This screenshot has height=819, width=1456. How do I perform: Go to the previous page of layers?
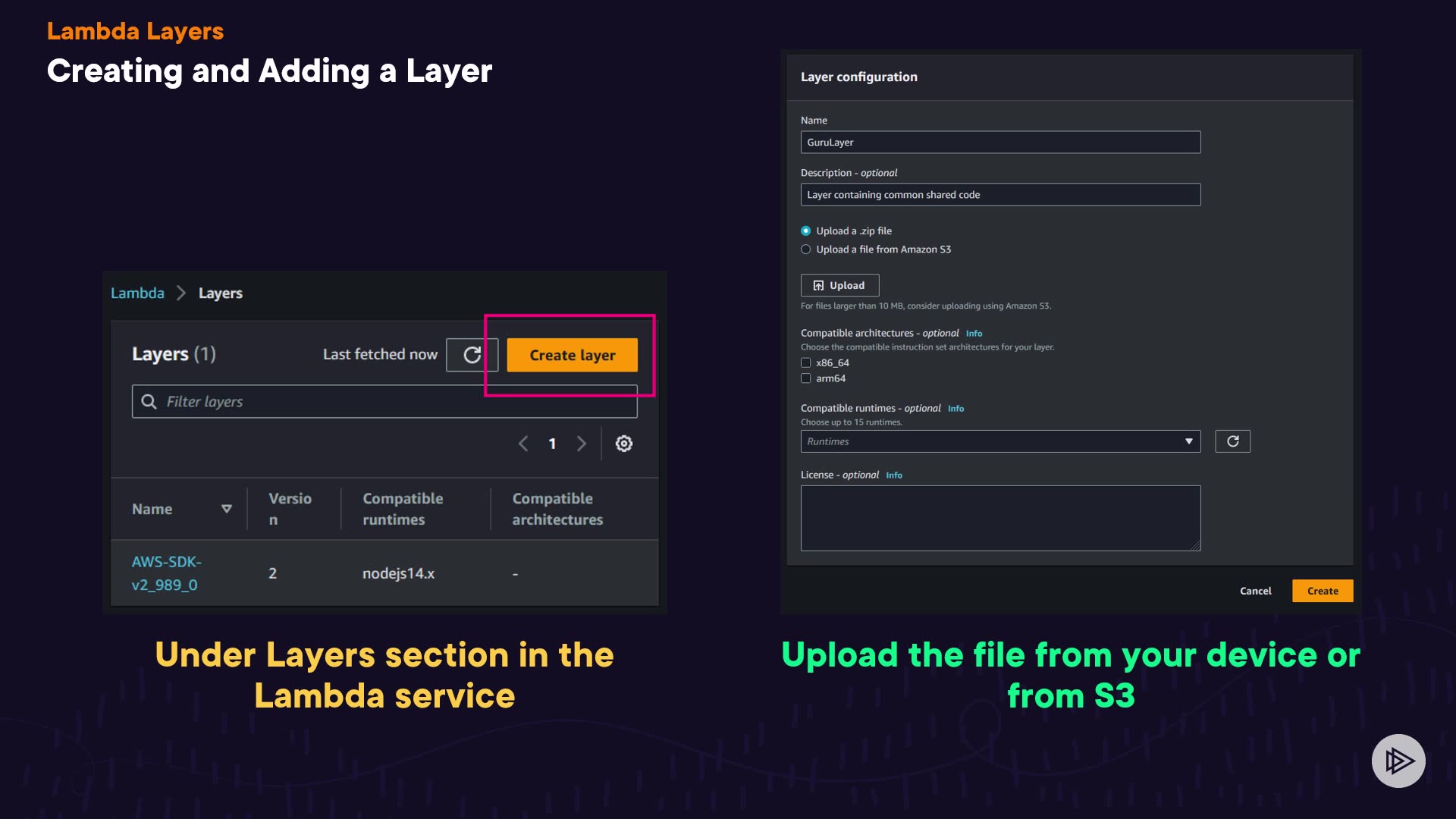pos(523,444)
